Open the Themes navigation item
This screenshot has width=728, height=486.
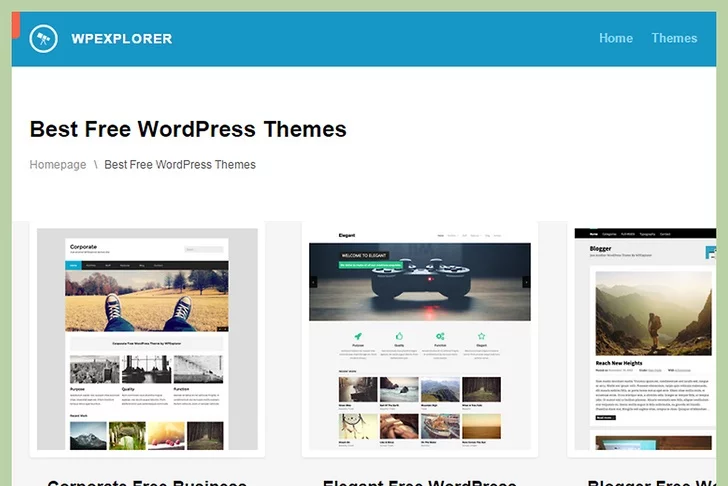coord(674,38)
